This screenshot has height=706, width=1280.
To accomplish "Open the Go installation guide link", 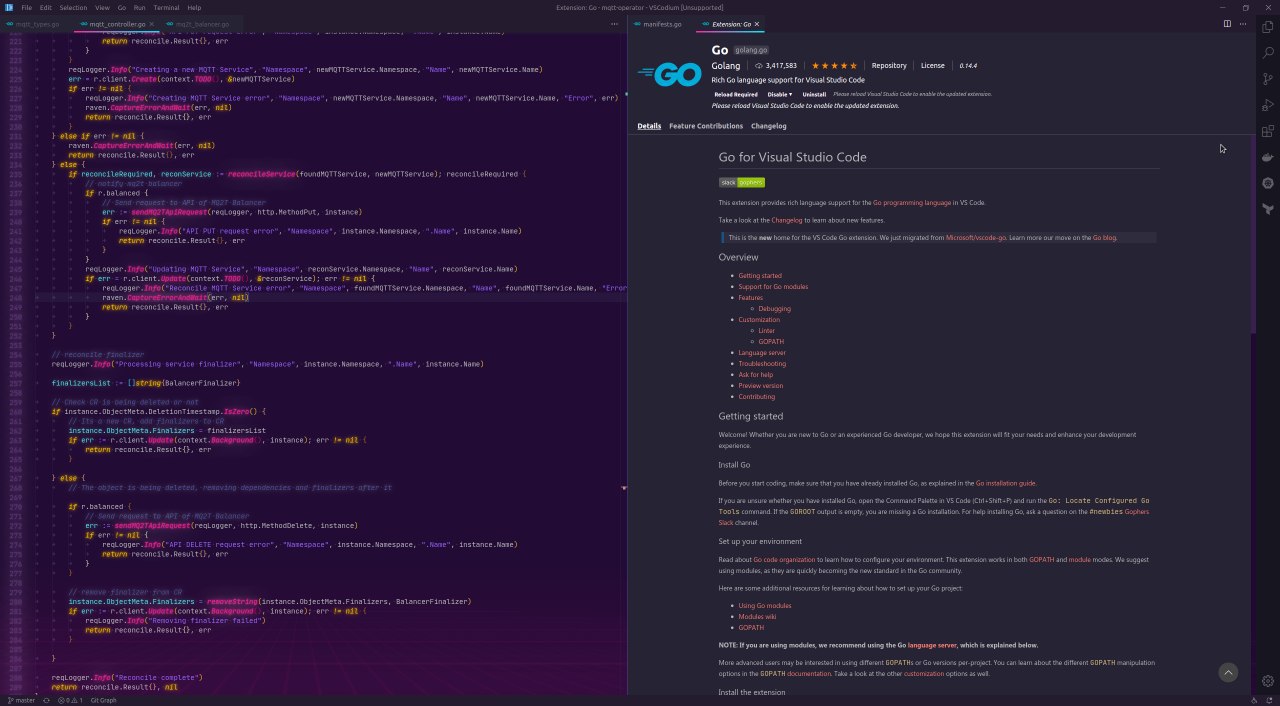I will pyautogui.click(x=1005, y=483).
